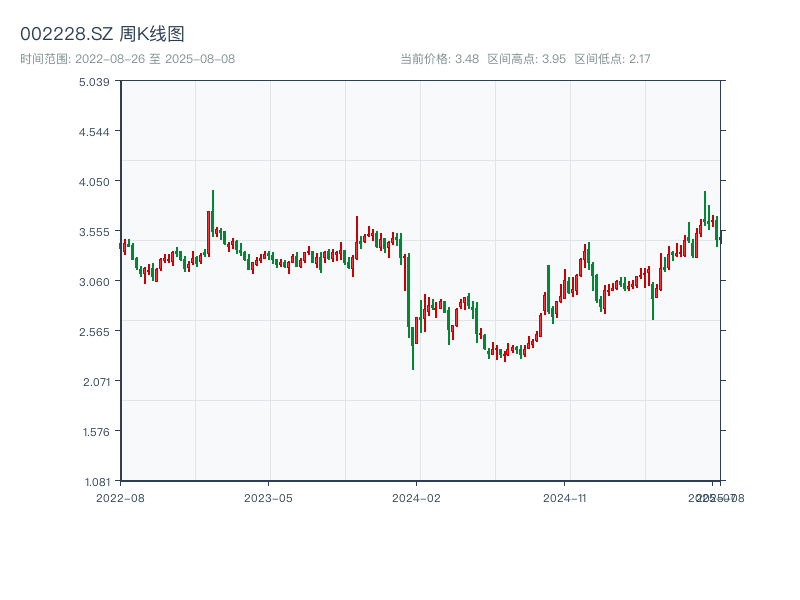Click the 区间低点 2.17 label
Viewport: 800px width, 600px height.
point(612,59)
